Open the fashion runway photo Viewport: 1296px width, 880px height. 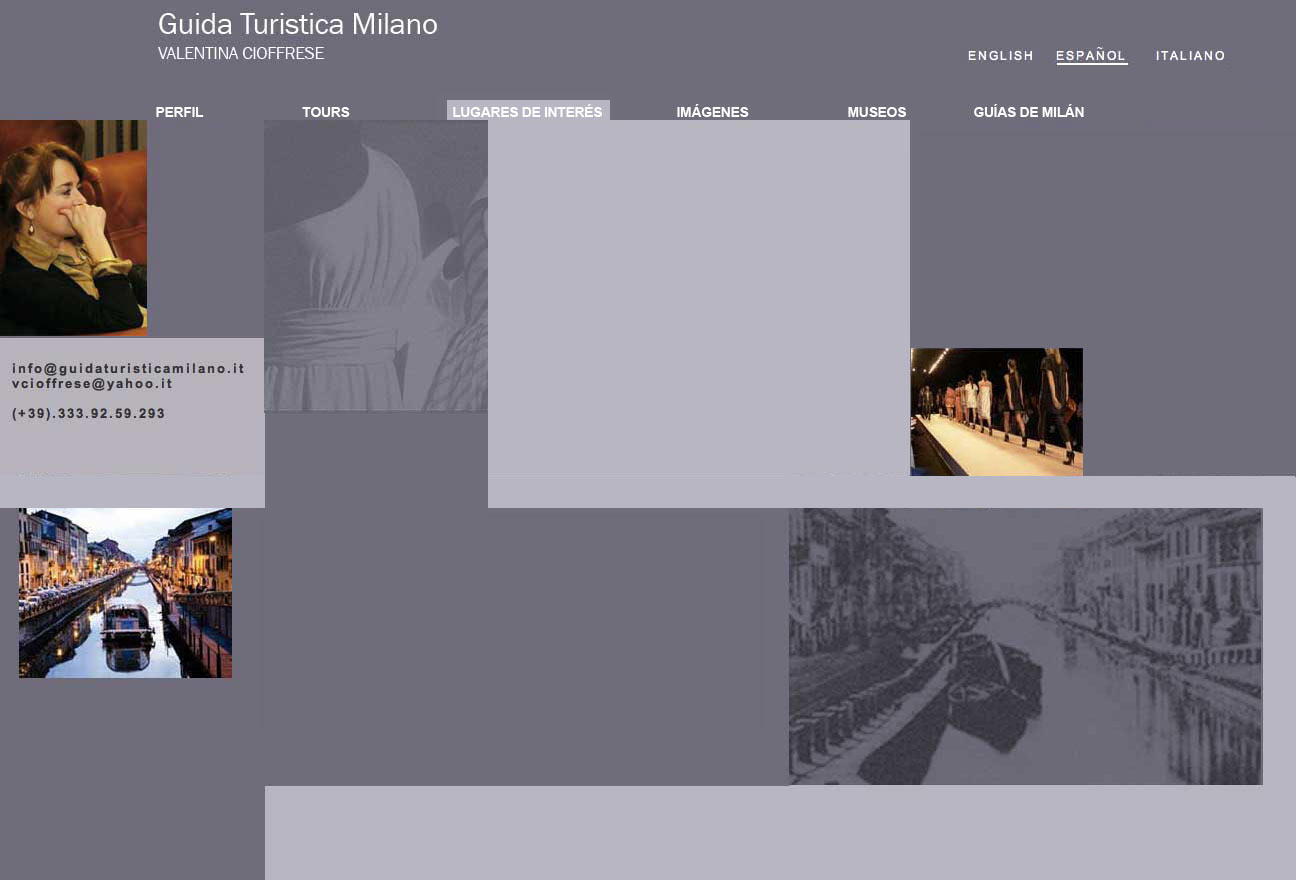(x=996, y=412)
